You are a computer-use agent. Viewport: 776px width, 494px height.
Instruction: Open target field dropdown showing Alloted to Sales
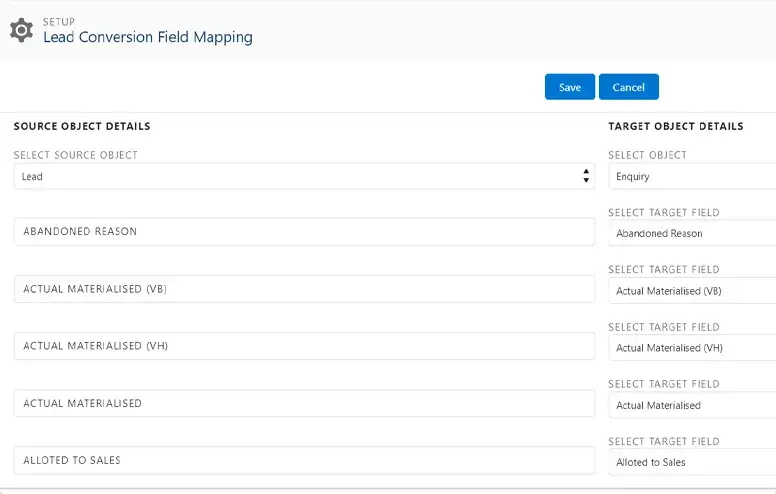pos(692,462)
